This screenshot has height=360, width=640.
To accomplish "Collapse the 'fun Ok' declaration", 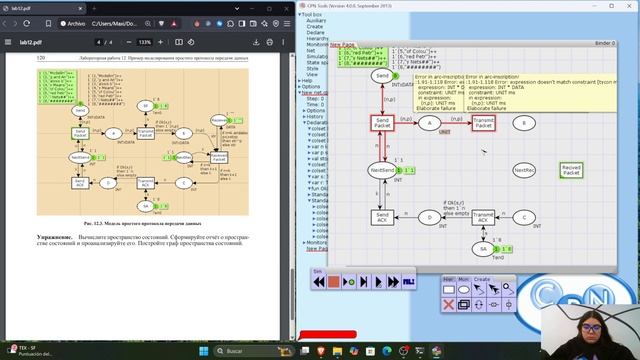I will pyautogui.click(x=309, y=189).
